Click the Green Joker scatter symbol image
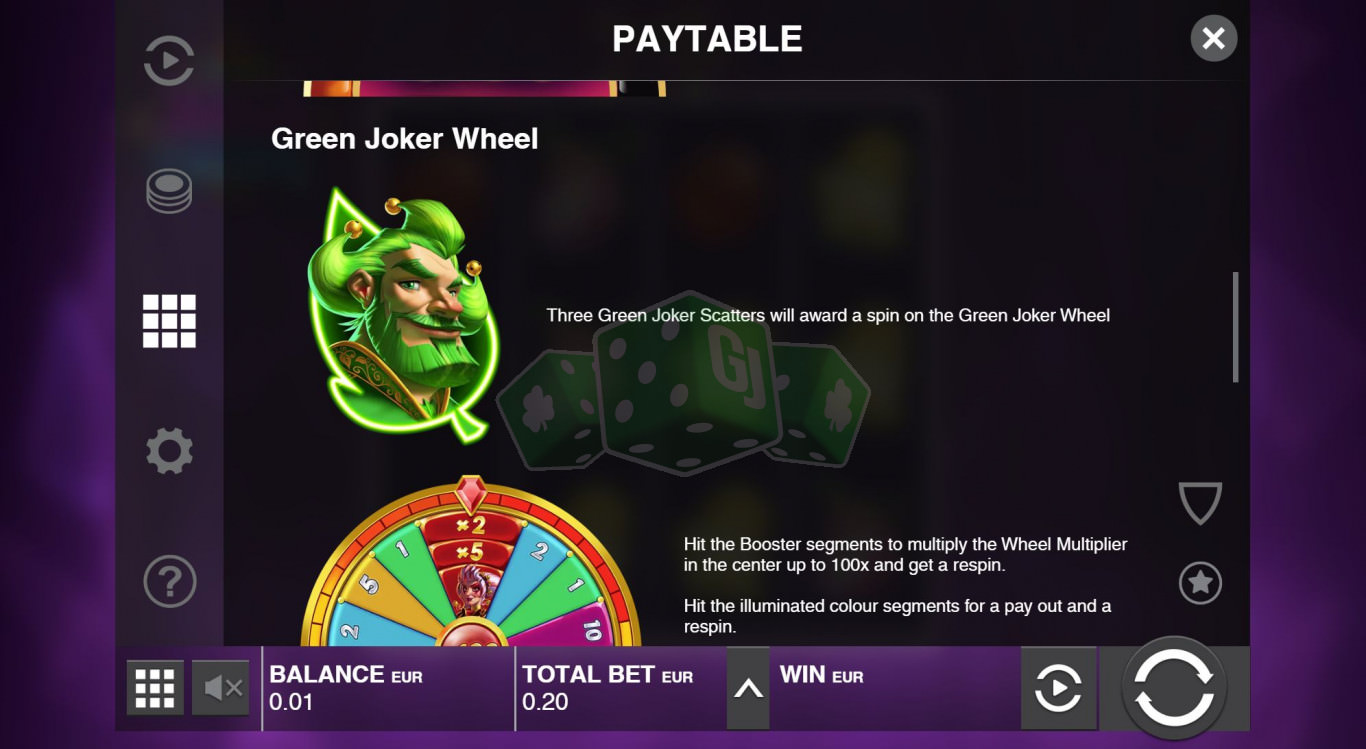This screenshot has height=749, width=1366. click(398, 312)
